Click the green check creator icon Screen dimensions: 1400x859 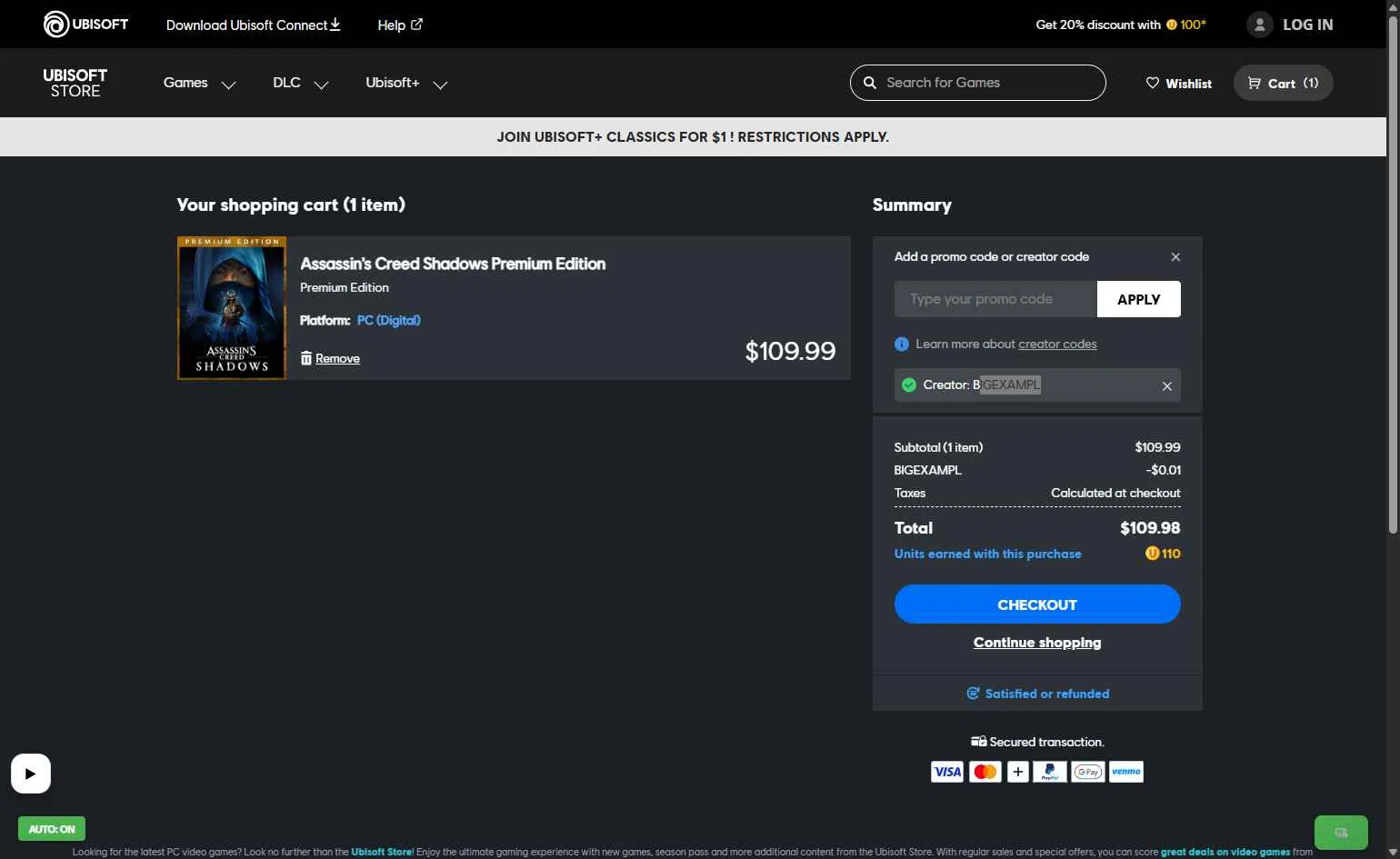pyautogui.click(x=908, y=385)
